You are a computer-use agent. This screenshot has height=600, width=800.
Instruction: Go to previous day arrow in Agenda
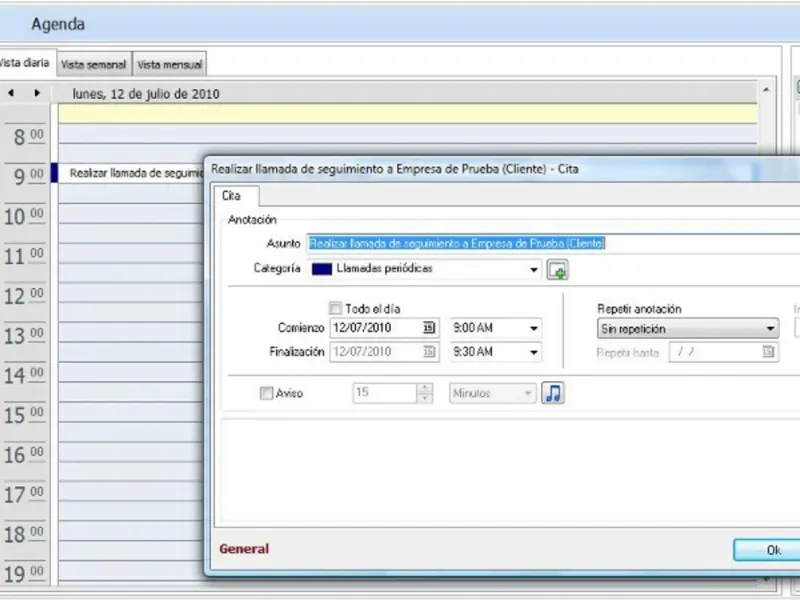[11, 93]
